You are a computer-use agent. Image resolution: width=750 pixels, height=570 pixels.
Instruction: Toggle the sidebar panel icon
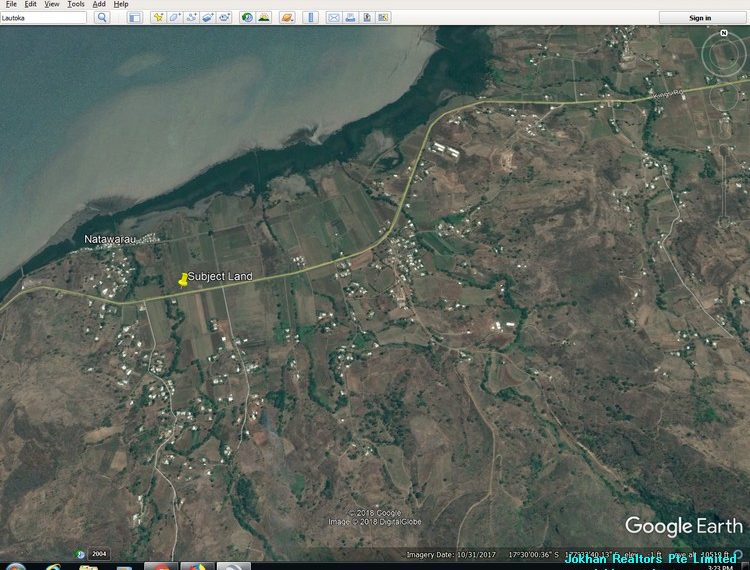(135, 18)
